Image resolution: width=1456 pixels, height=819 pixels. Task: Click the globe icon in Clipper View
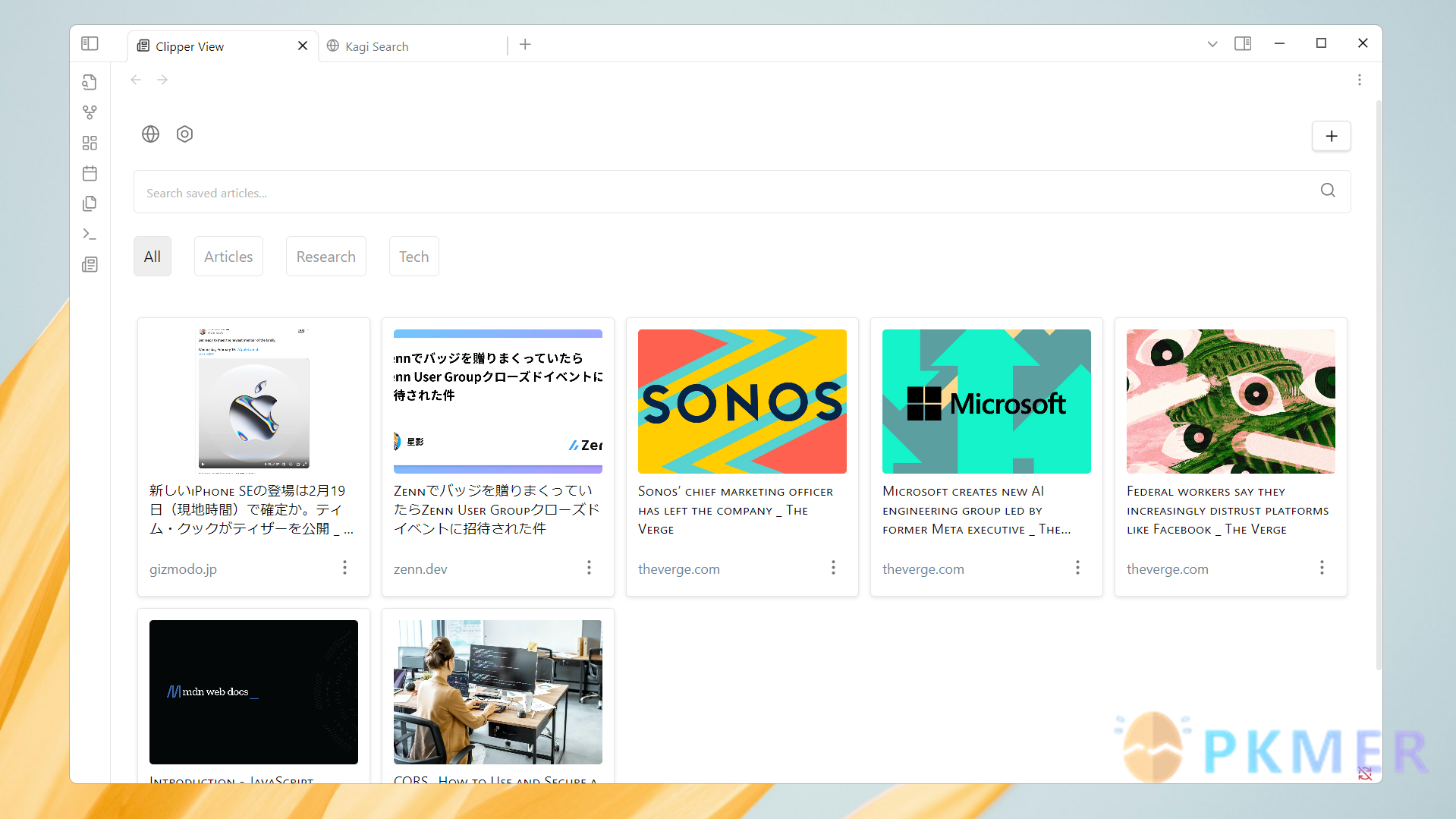(150, 134)
